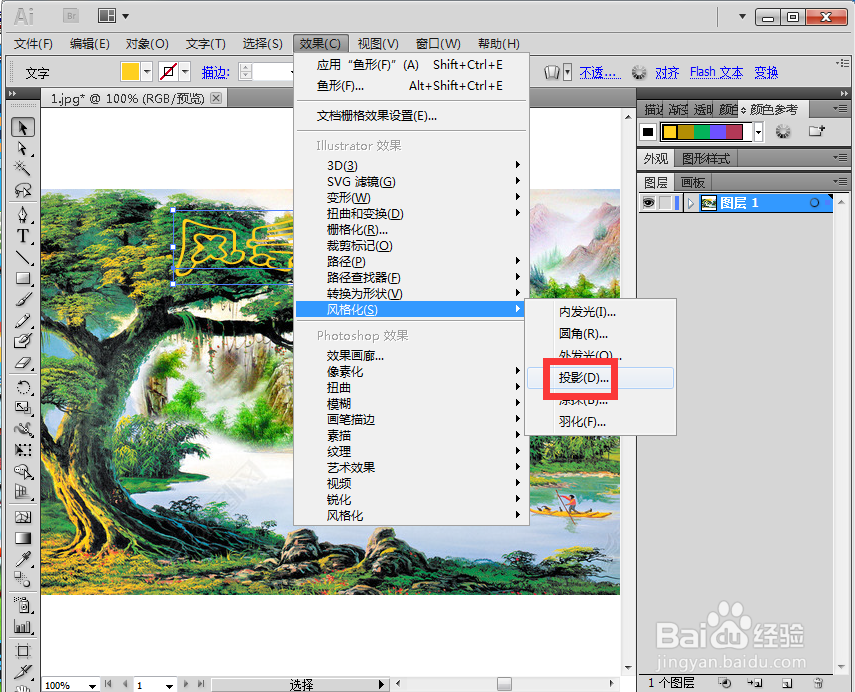Choose 效果画廊... menu item
The image size is (855, 692).
pos(412,356)
